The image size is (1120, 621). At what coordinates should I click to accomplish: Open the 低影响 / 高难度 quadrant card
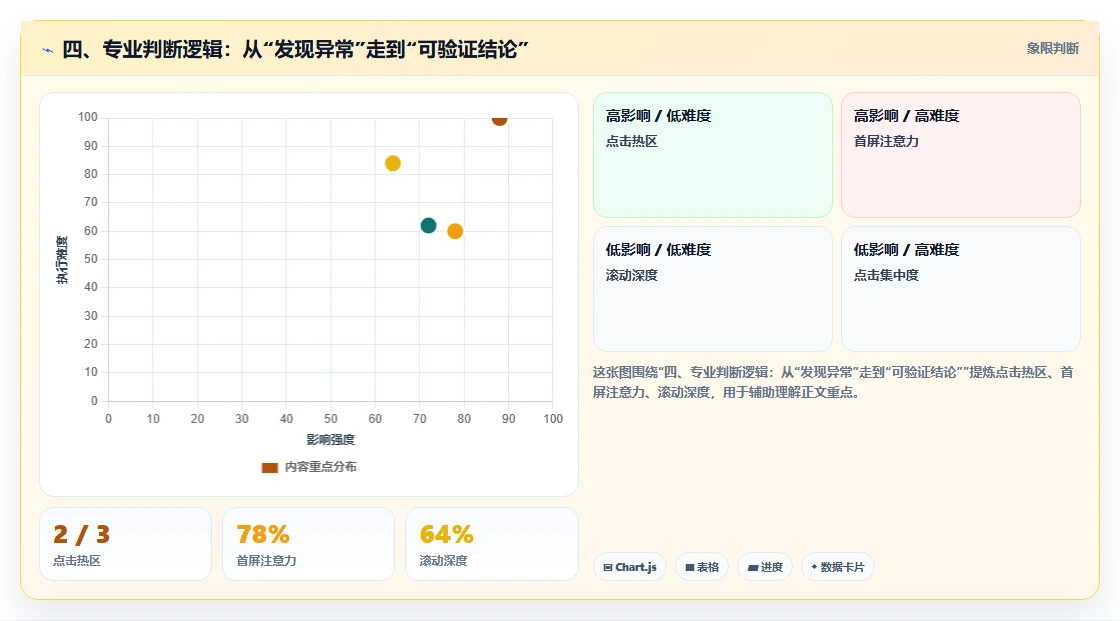tap(961, 289)
